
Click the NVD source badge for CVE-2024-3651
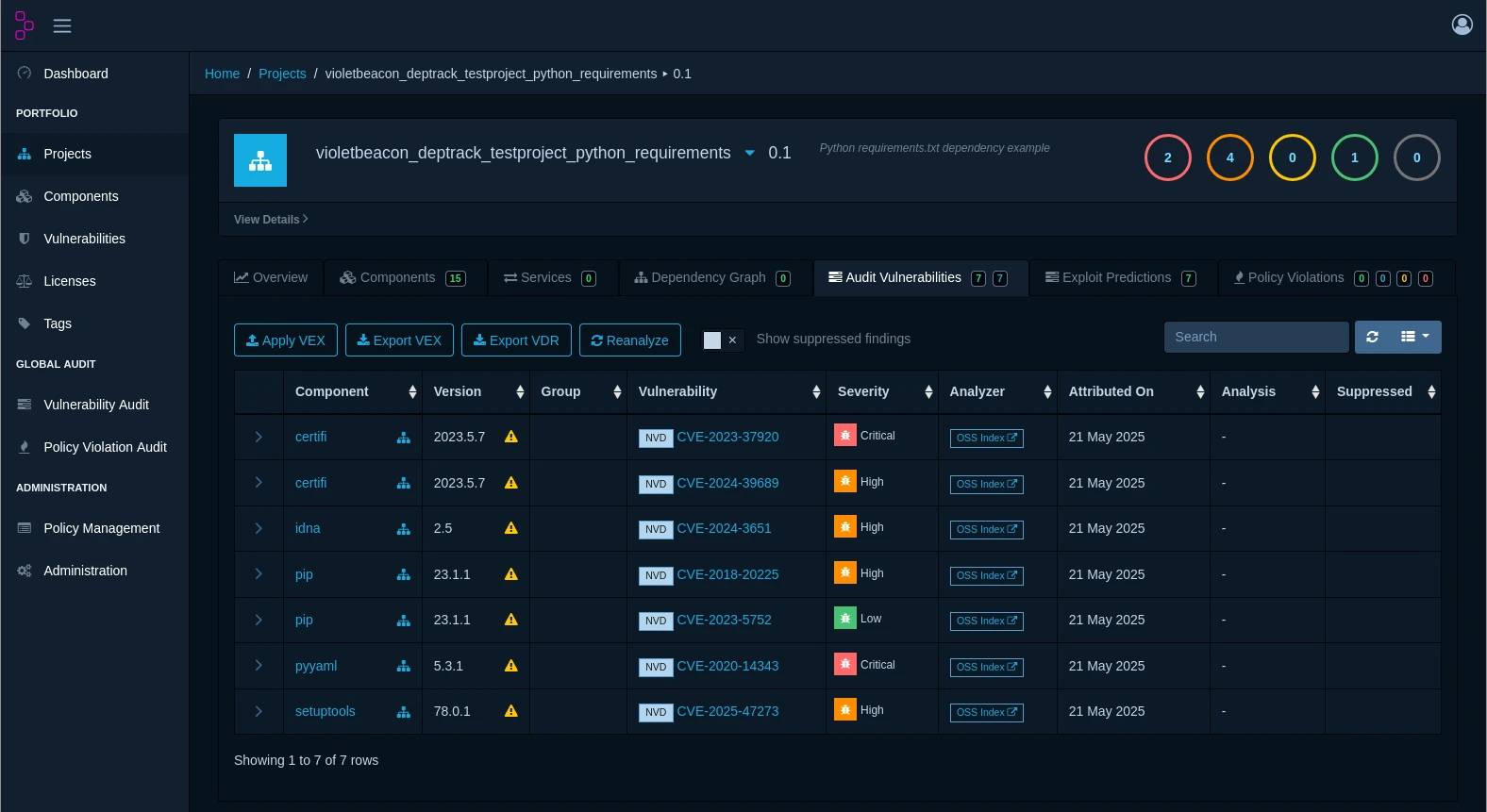pos(656,529)
